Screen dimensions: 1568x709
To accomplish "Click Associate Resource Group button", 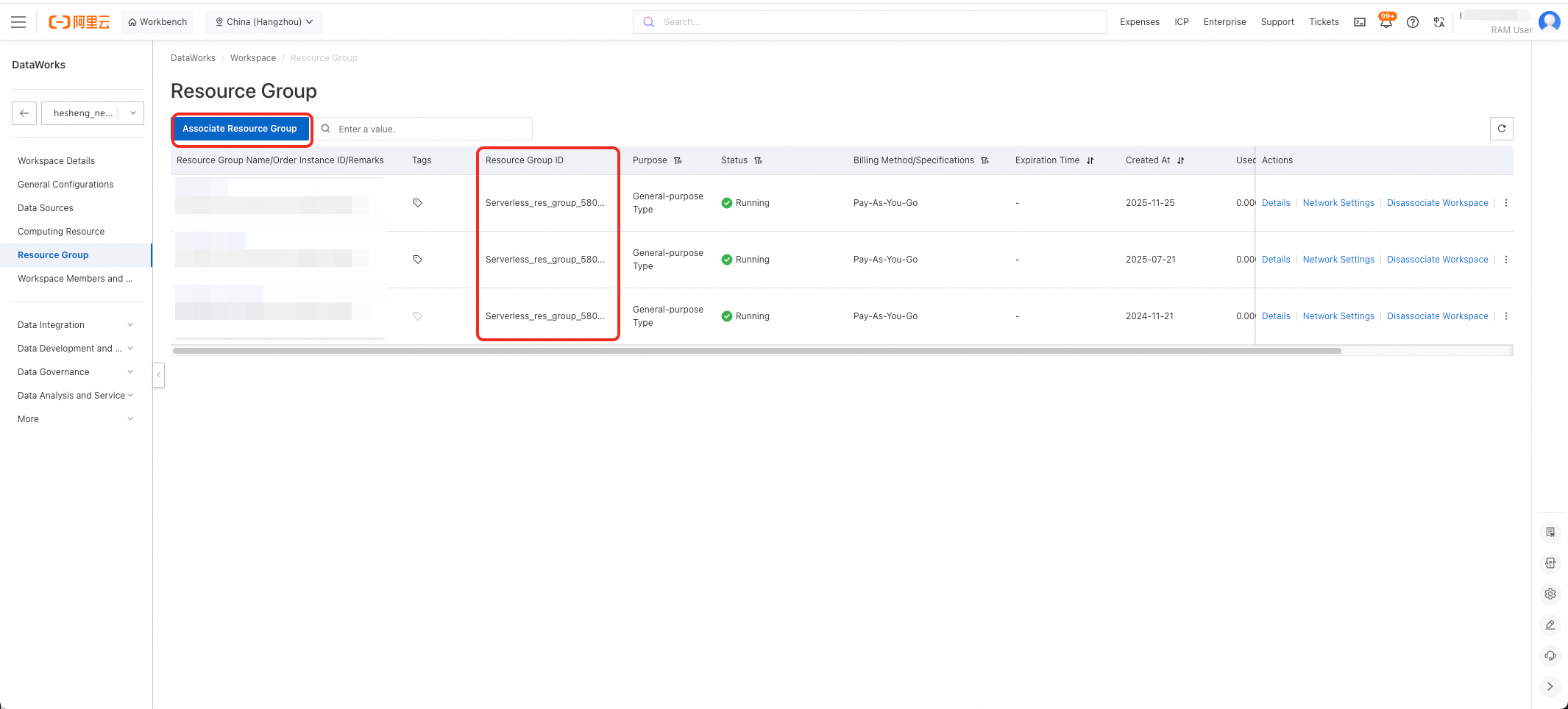I will pyautogui.click(x=240, y=129).
